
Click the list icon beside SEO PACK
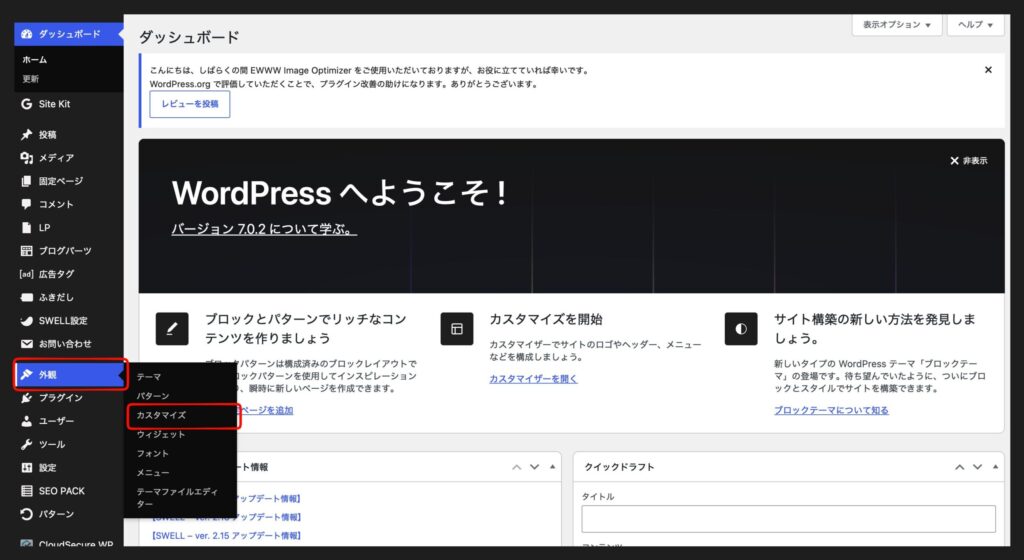pyautogui.click(x=27, y=491)
